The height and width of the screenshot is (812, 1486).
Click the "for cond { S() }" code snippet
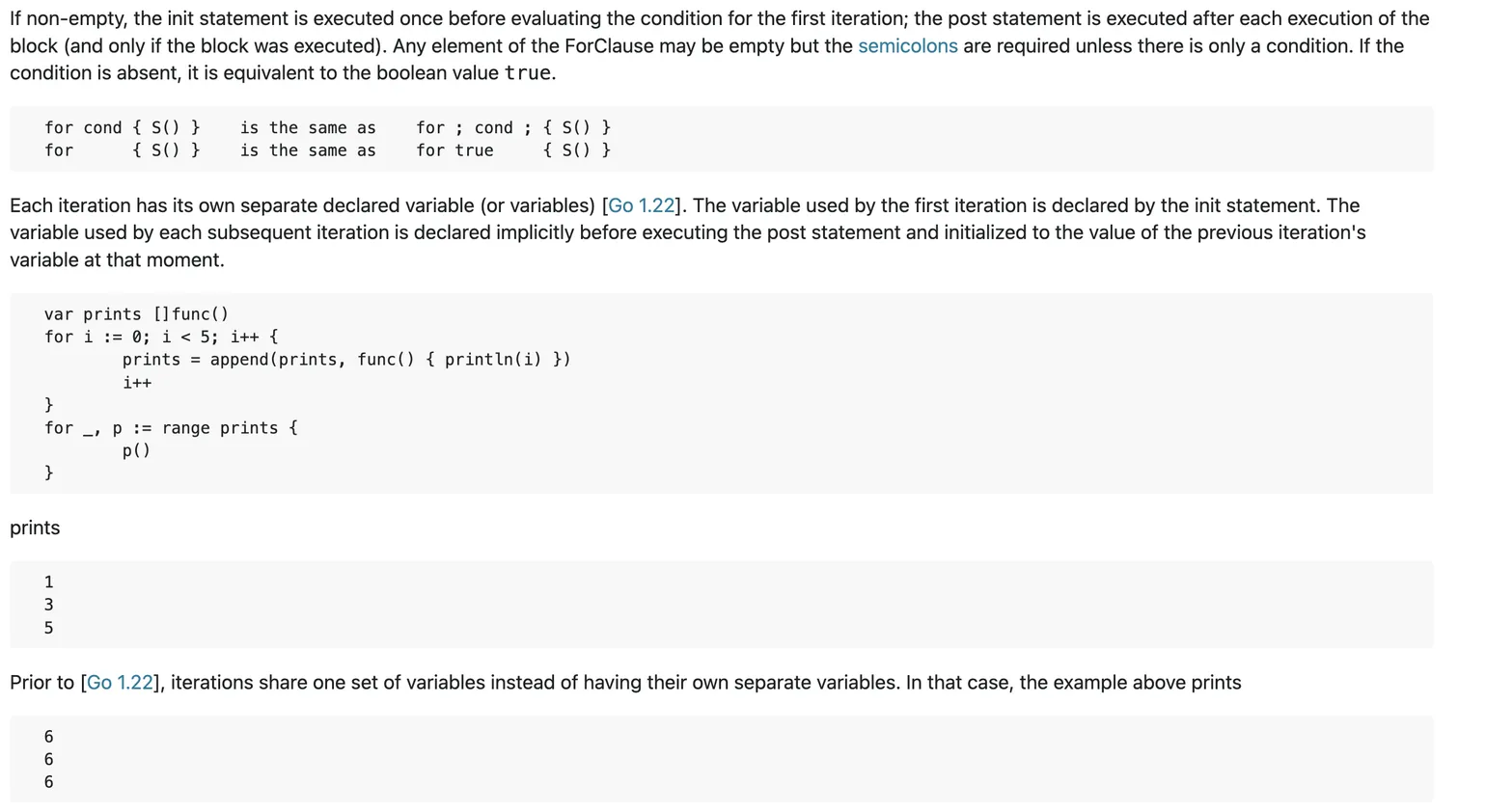pos(123,127)
